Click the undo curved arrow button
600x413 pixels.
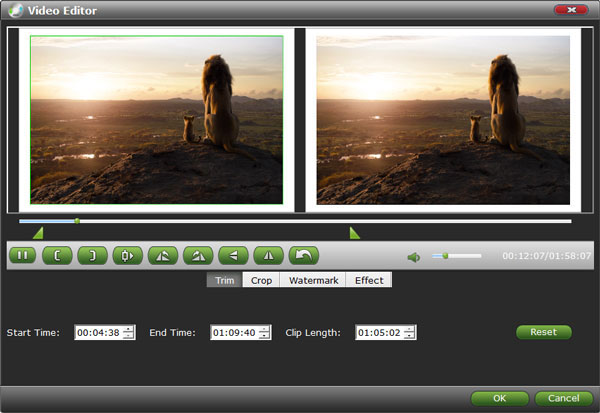click(x=303, y=255)
